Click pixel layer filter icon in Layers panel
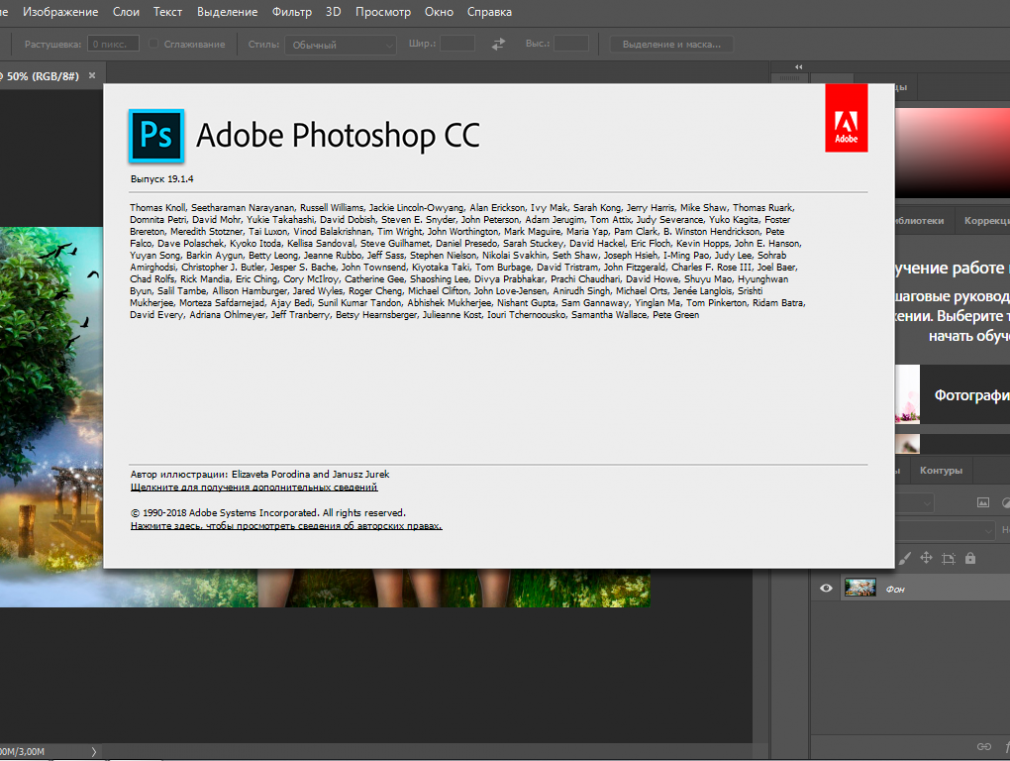 983,503
